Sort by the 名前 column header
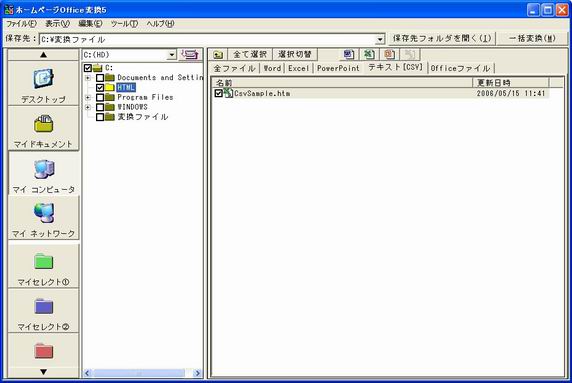 [x=342, y=83]
